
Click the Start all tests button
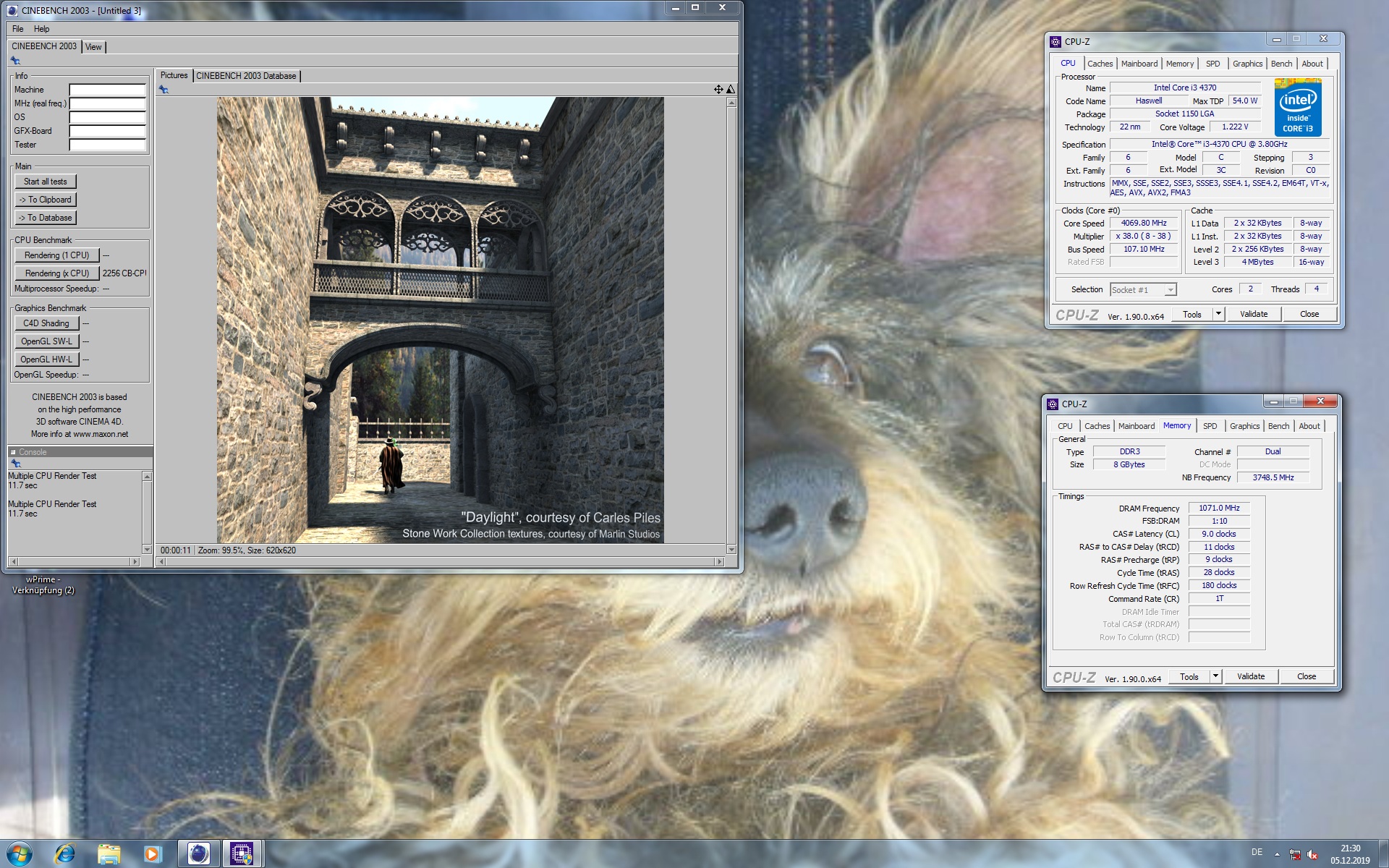click(x=46, y=182)
